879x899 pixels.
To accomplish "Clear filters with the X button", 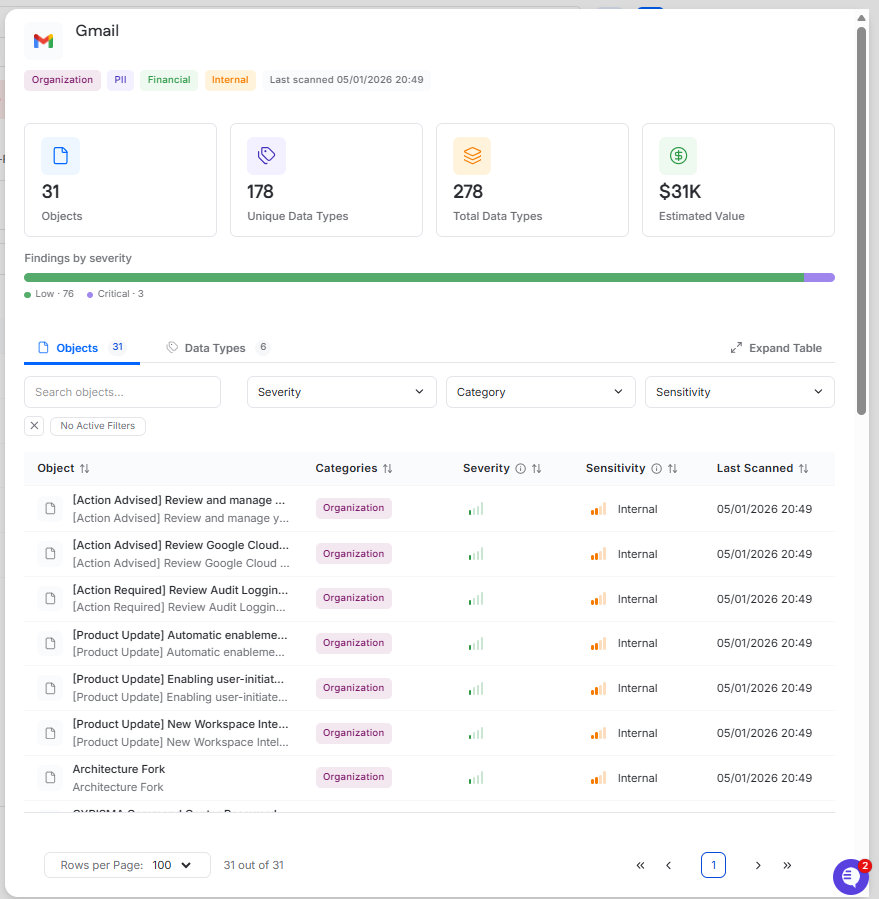I will (34, 426).
